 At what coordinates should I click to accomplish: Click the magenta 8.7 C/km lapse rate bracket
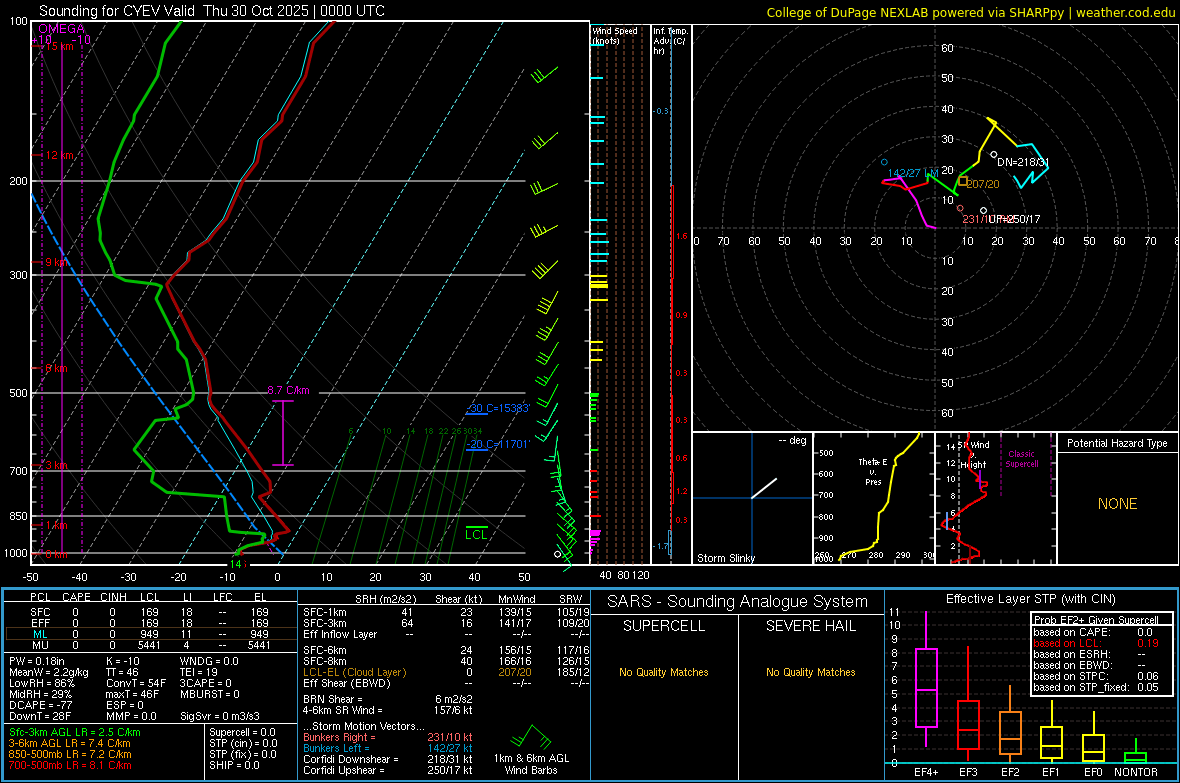pos(283,433)
